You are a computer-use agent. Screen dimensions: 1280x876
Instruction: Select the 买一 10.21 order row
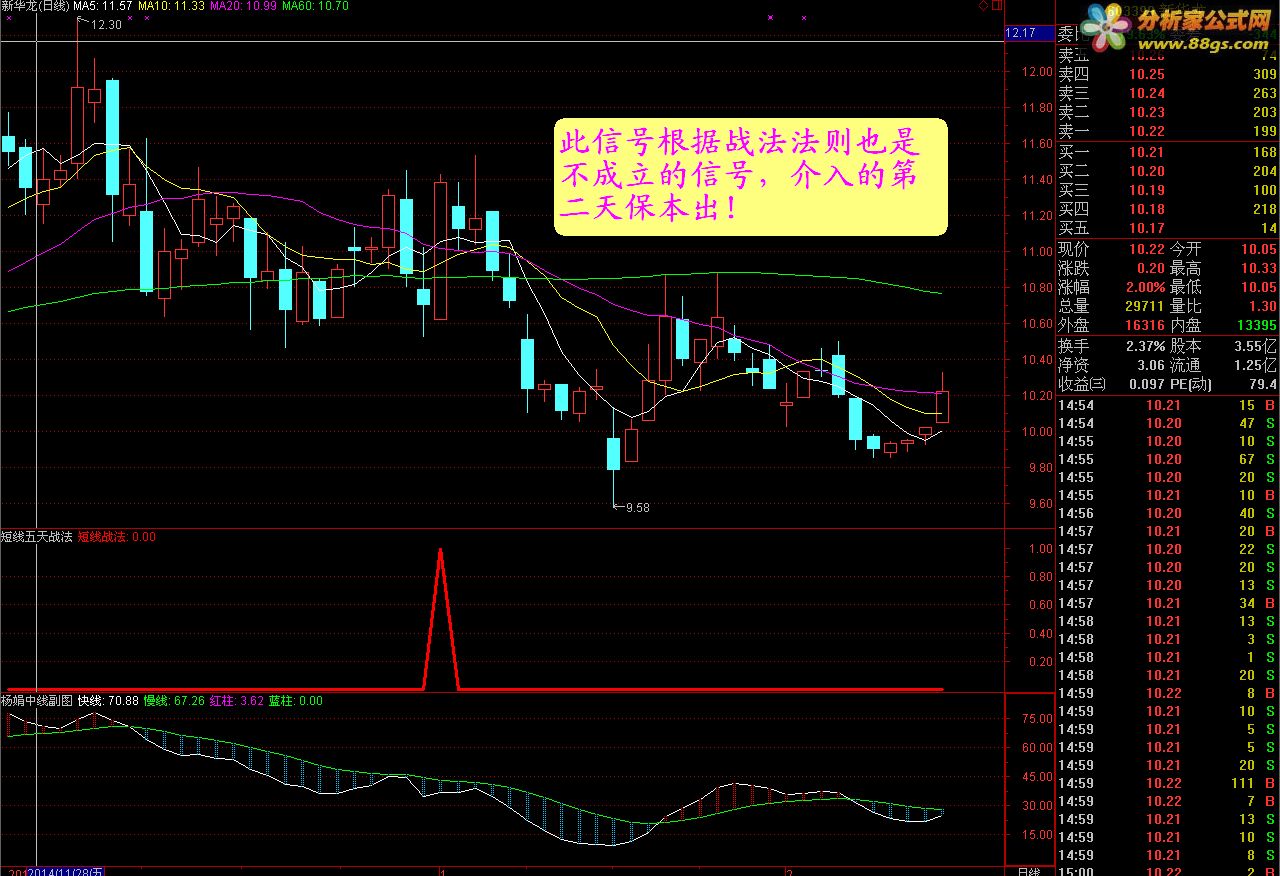[1167, 152]
